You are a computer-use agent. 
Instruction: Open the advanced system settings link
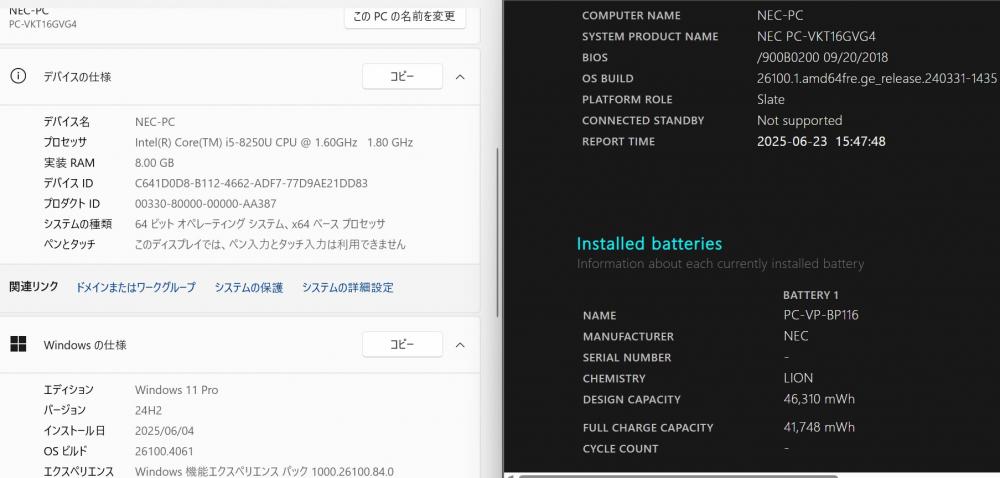tap(348, 287)
